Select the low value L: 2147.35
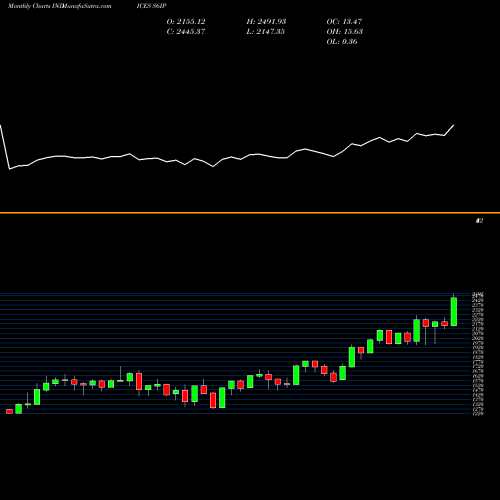The height and width of the screenshot is (500, 500). [x=266, y=32]
